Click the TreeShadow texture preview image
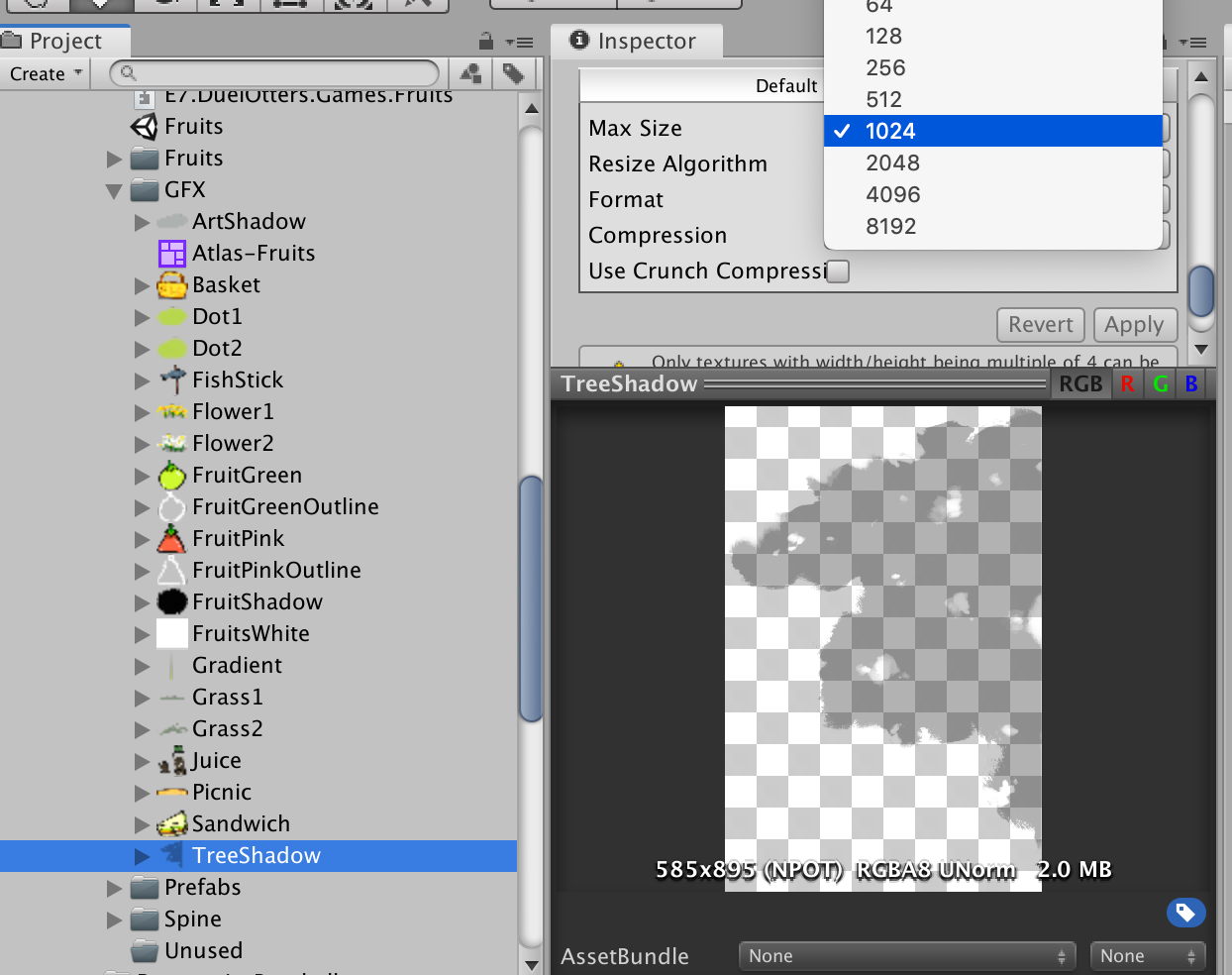Screen dimensions: 1232x975 pos(883,648)
